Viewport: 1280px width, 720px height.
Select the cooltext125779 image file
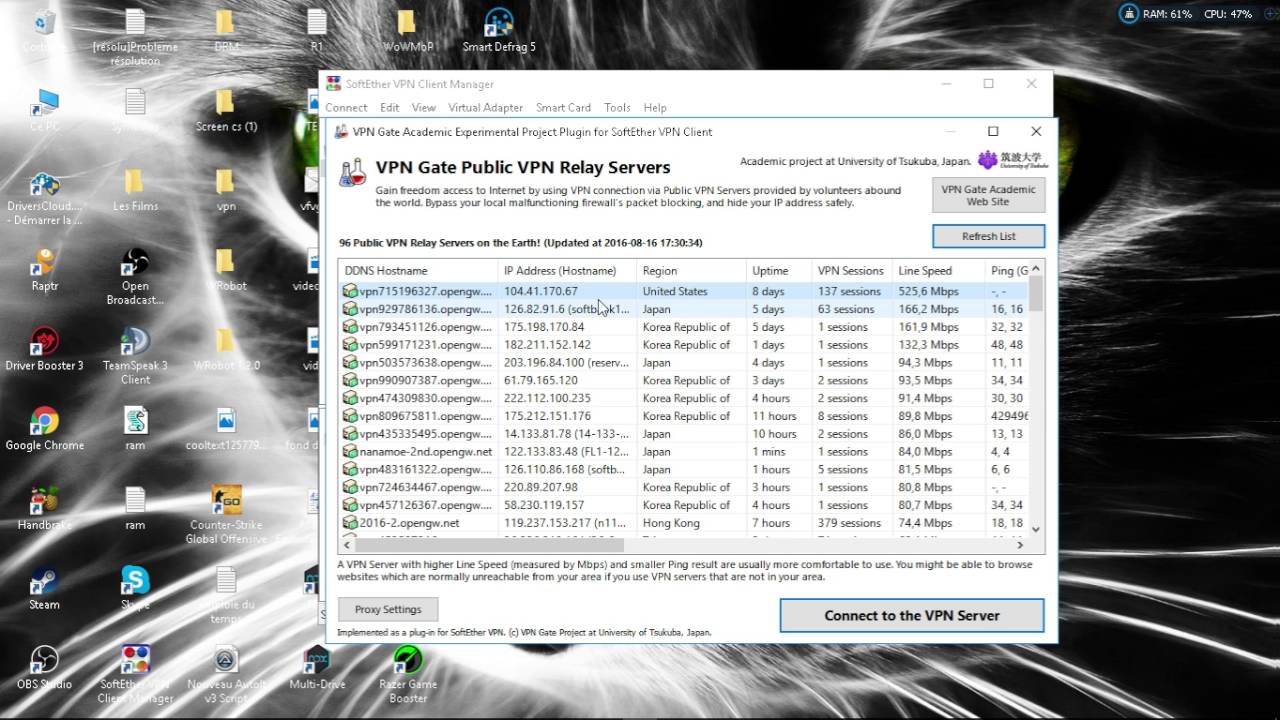point(226,430)
